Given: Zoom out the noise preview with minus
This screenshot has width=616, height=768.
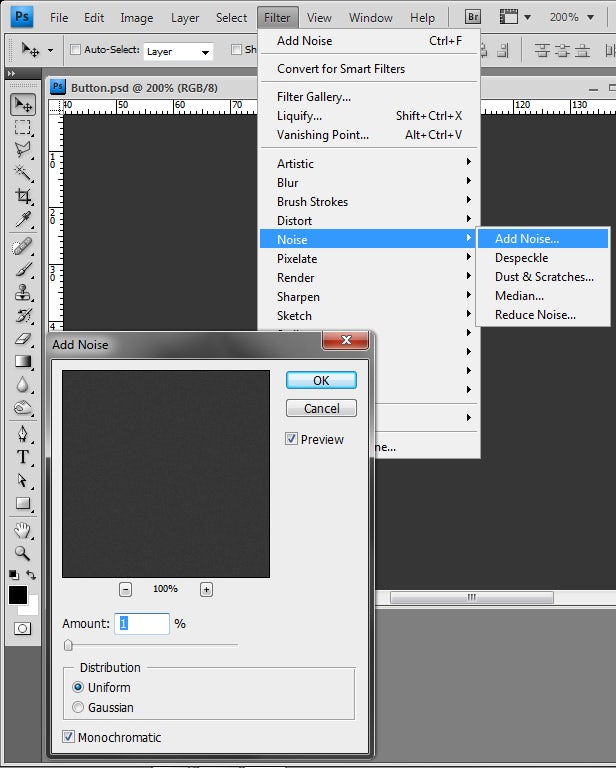Looking at the screenshot, I should 125,589.
